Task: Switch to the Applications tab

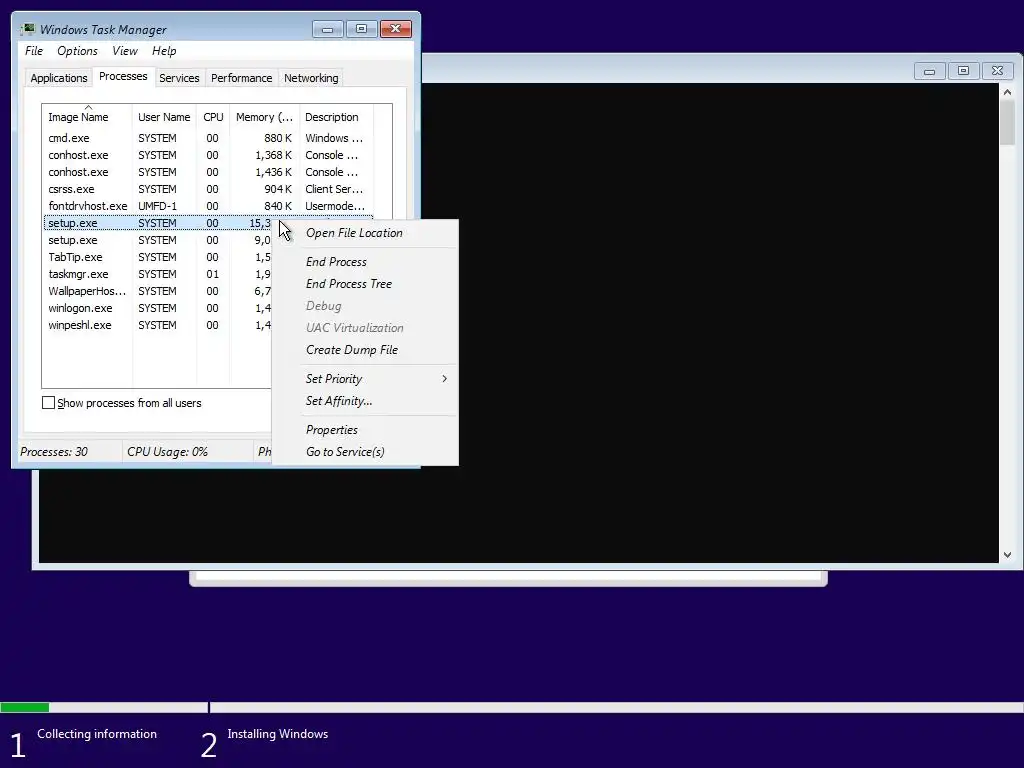Action: tap(59, 78)
